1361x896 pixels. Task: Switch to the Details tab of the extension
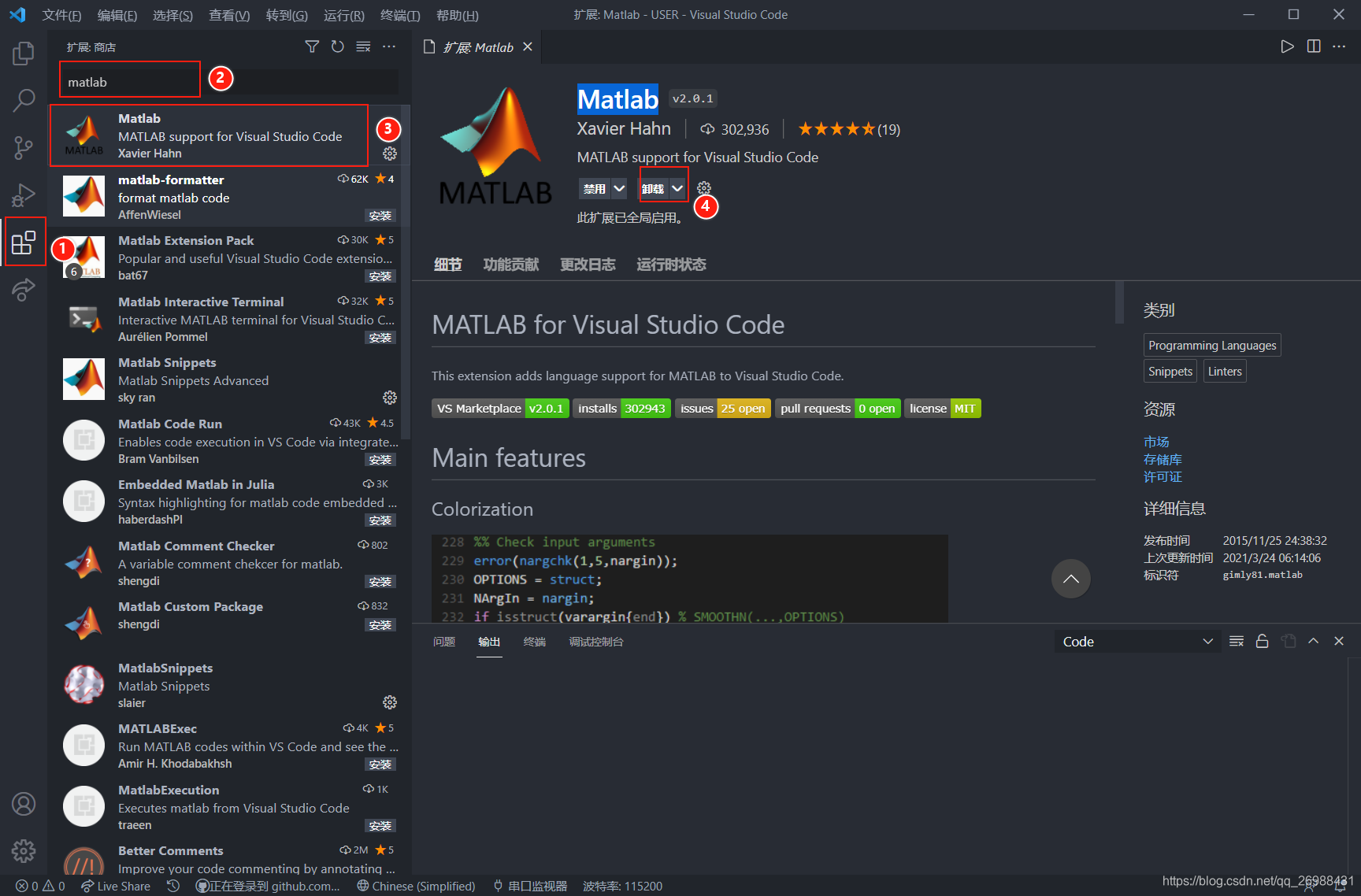448,265
